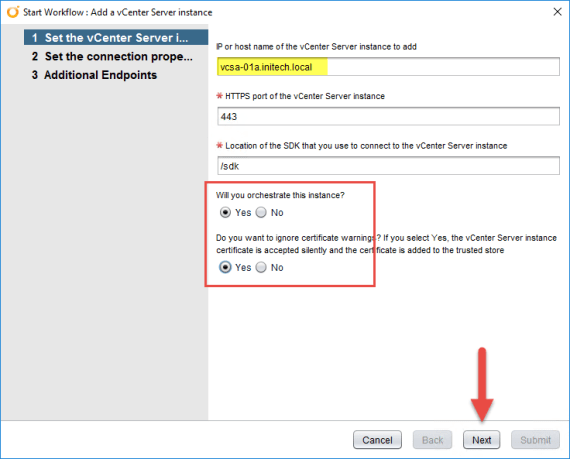Select No for orchestrate this instance

coord(261,212)
